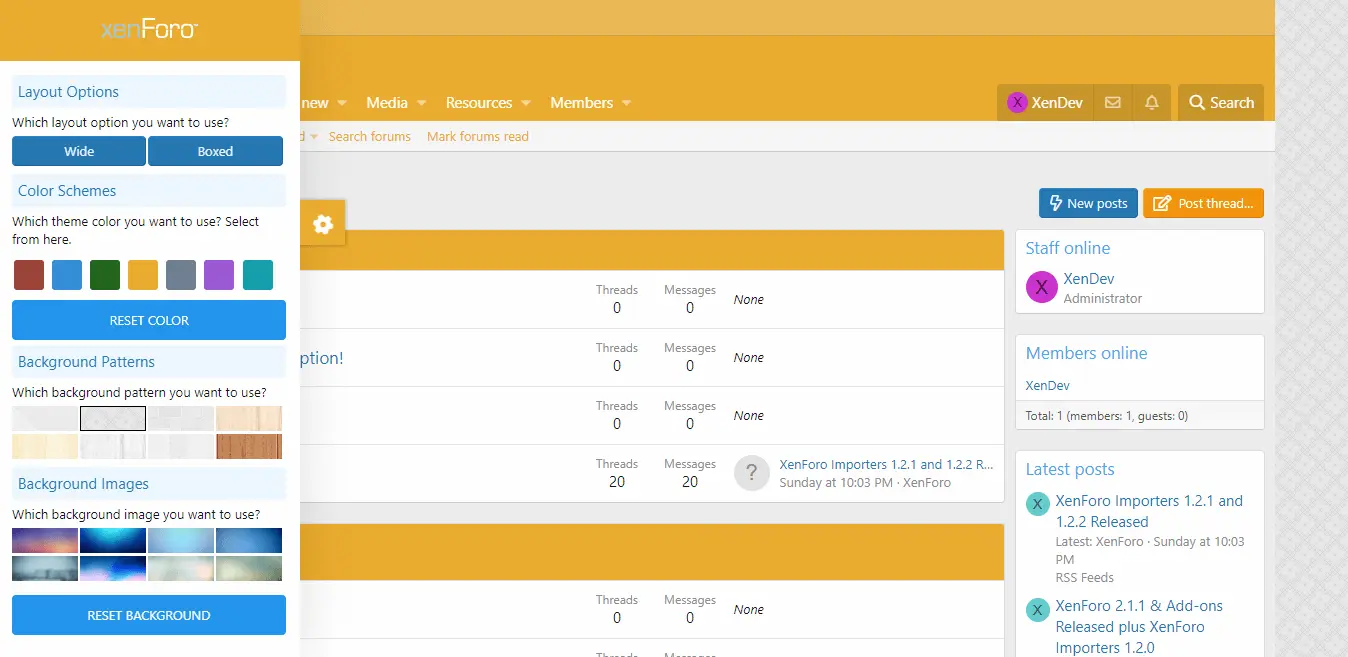
Task: Click the 'Administrator' title under XenDev
Action: tap(1103, 298)
